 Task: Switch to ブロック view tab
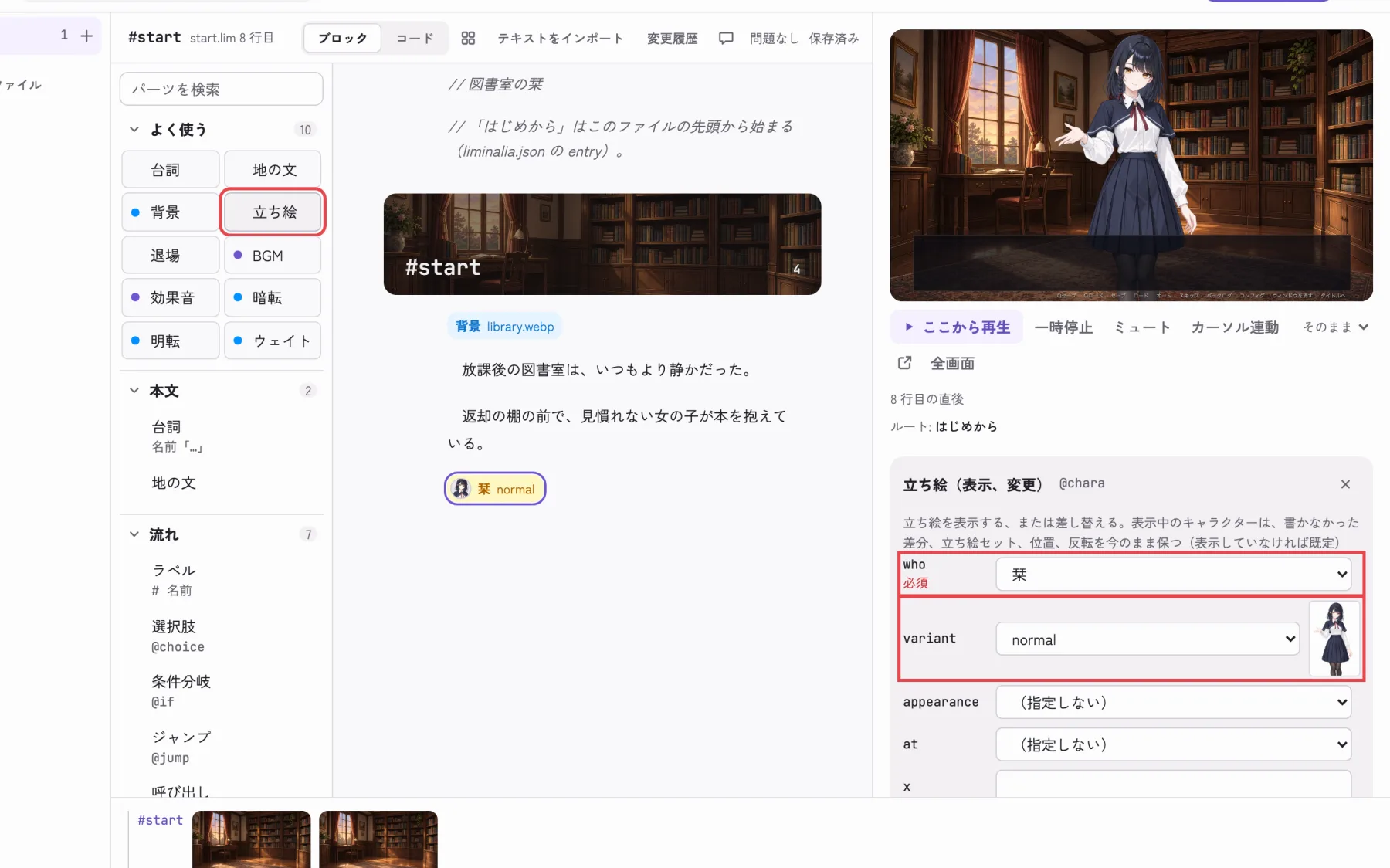[x=343, y=38]
